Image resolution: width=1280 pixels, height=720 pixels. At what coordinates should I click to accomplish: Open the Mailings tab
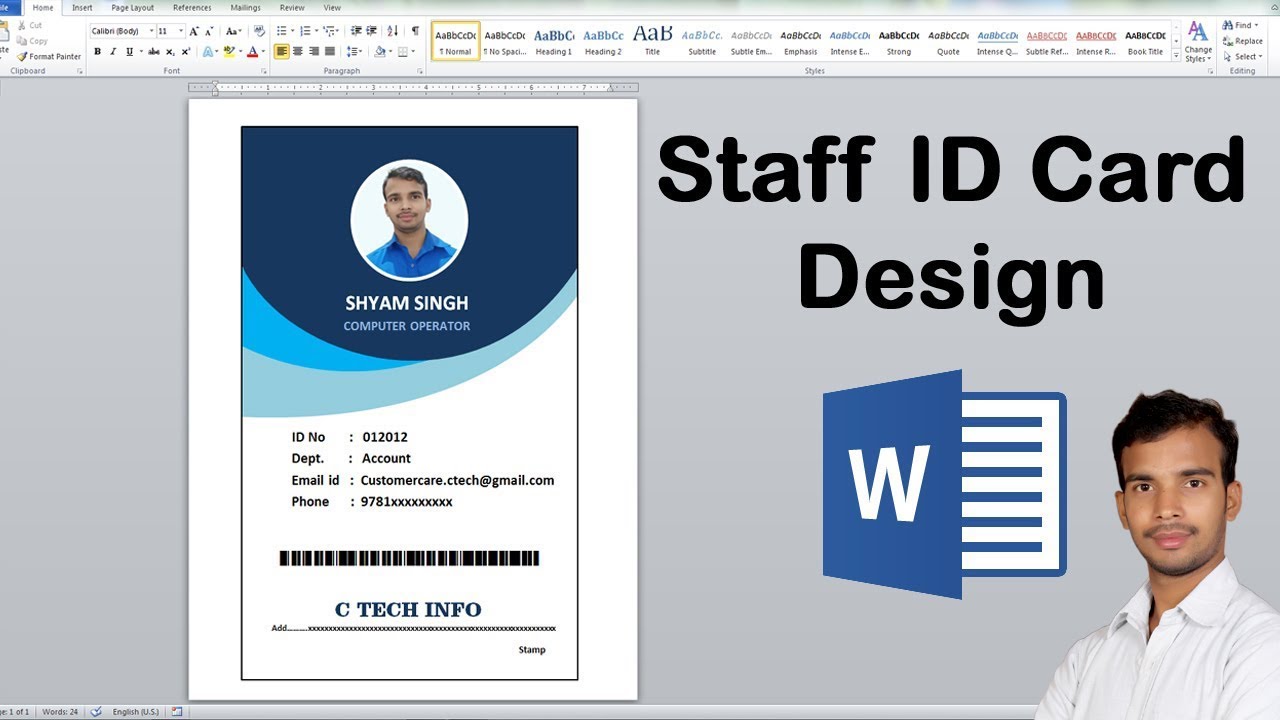245,7
